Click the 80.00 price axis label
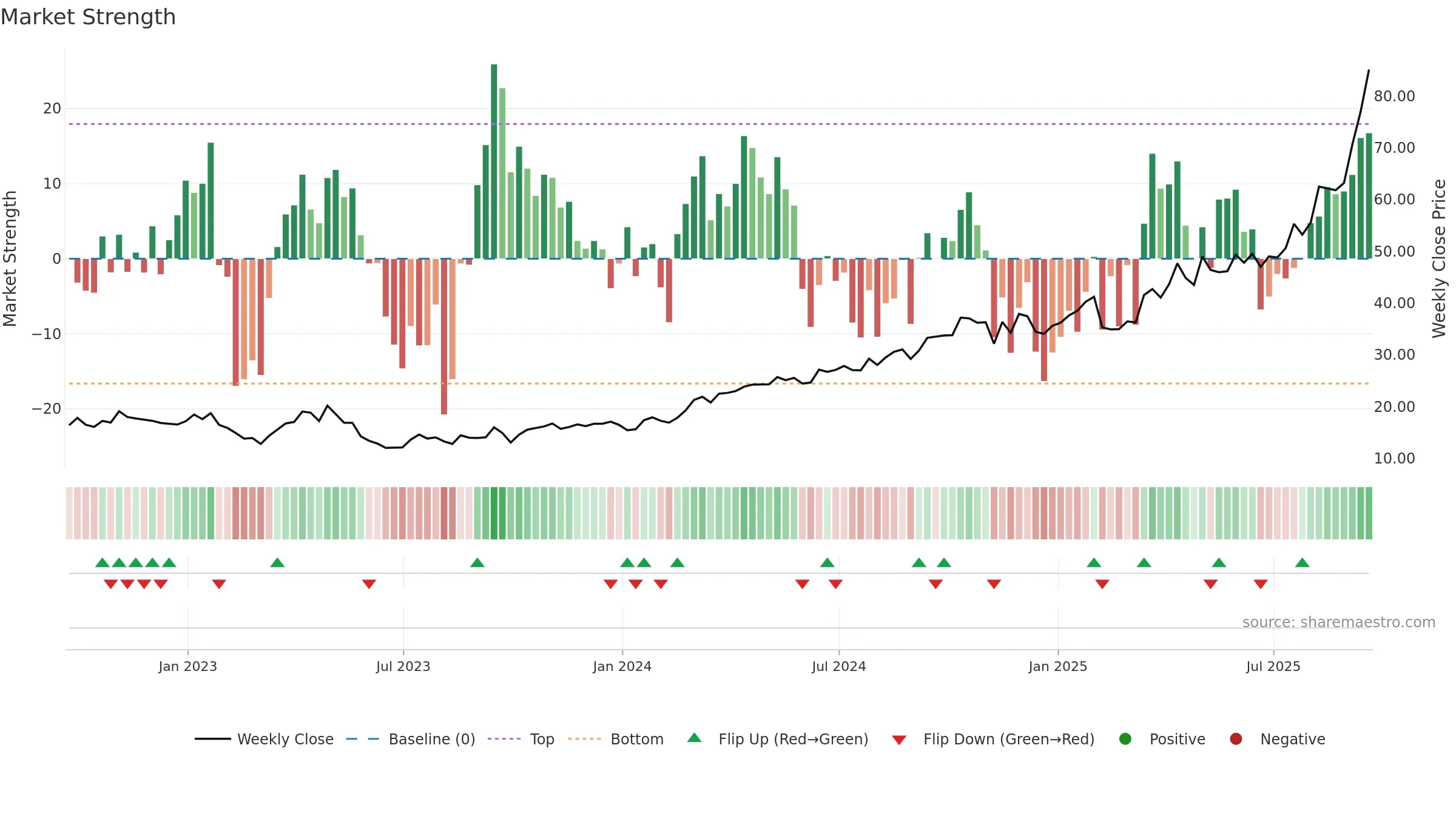Image resolution: width=1456 pixels, height=819 pixels. pyautogui.click(x=1394, y=96)
